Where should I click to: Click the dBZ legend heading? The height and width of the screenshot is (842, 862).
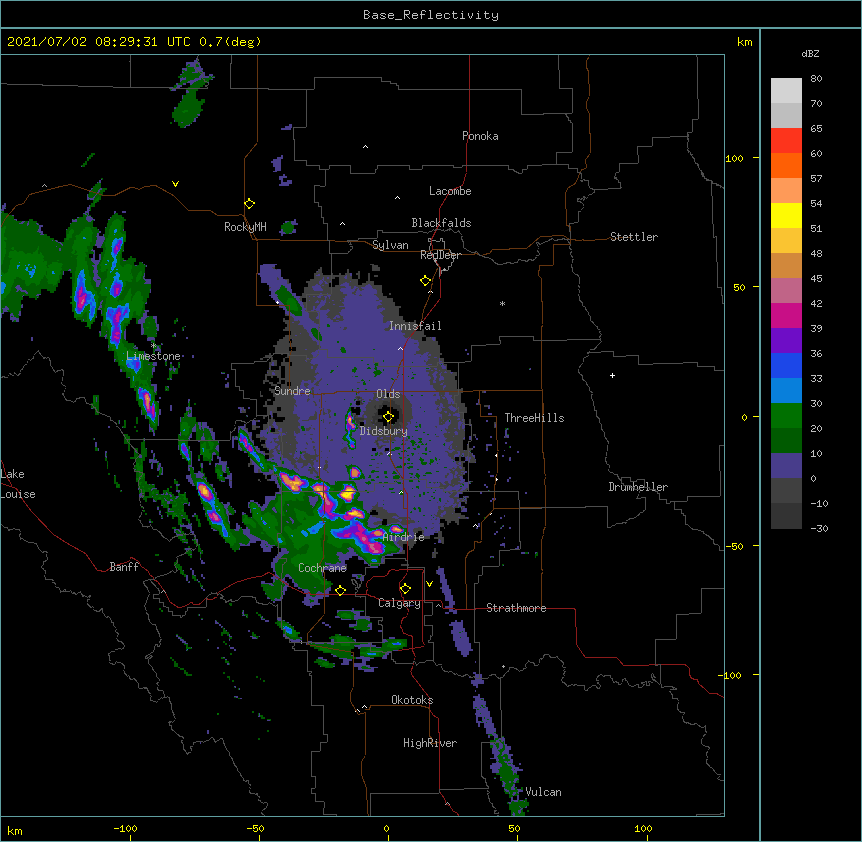pyautogui.click(x=810, y=54)
